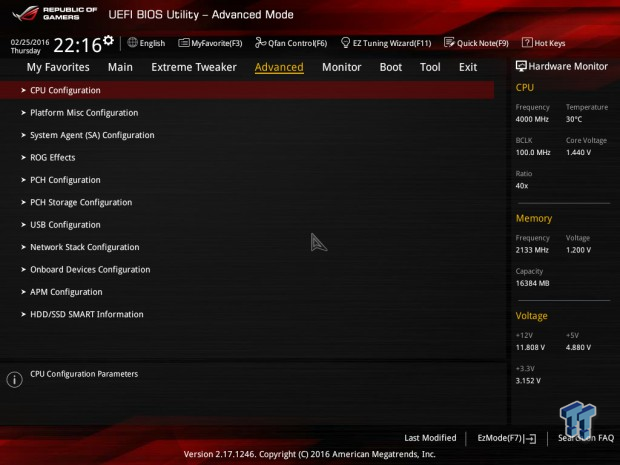This screenshot has height=465, width=620.
Task: Expand arrow beside PCH Configuration
Action: tap(23, 180)
